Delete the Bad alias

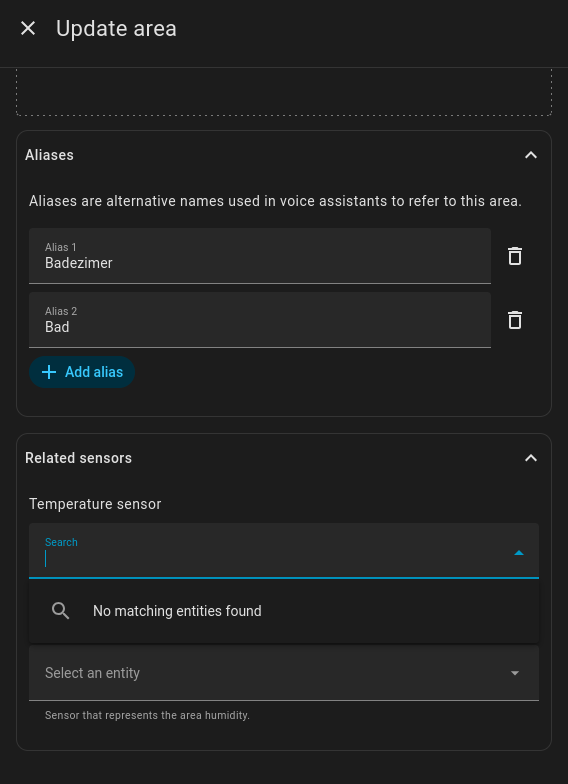(515, 320)
